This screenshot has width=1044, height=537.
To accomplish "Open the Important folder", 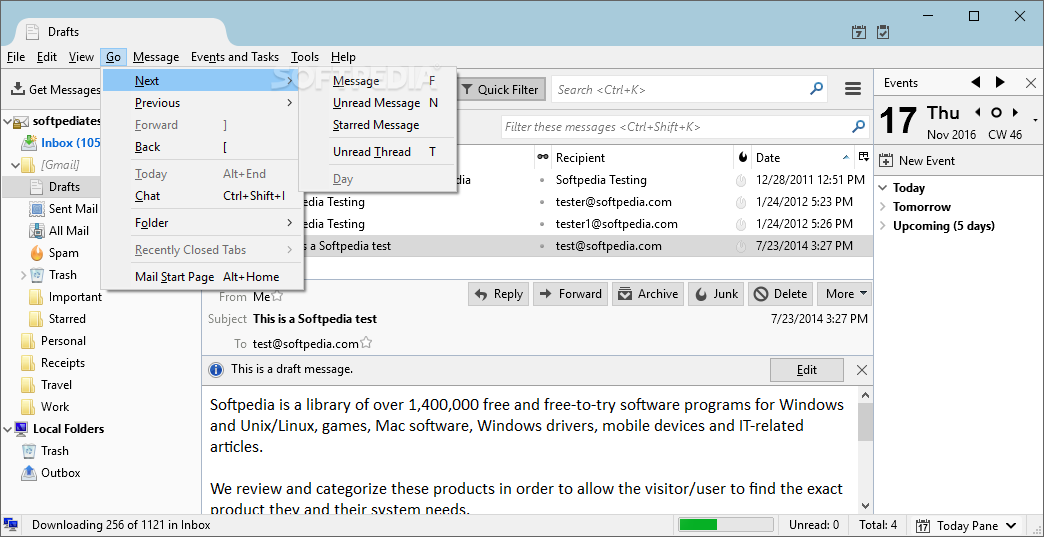I will click(x=75, y=297).
